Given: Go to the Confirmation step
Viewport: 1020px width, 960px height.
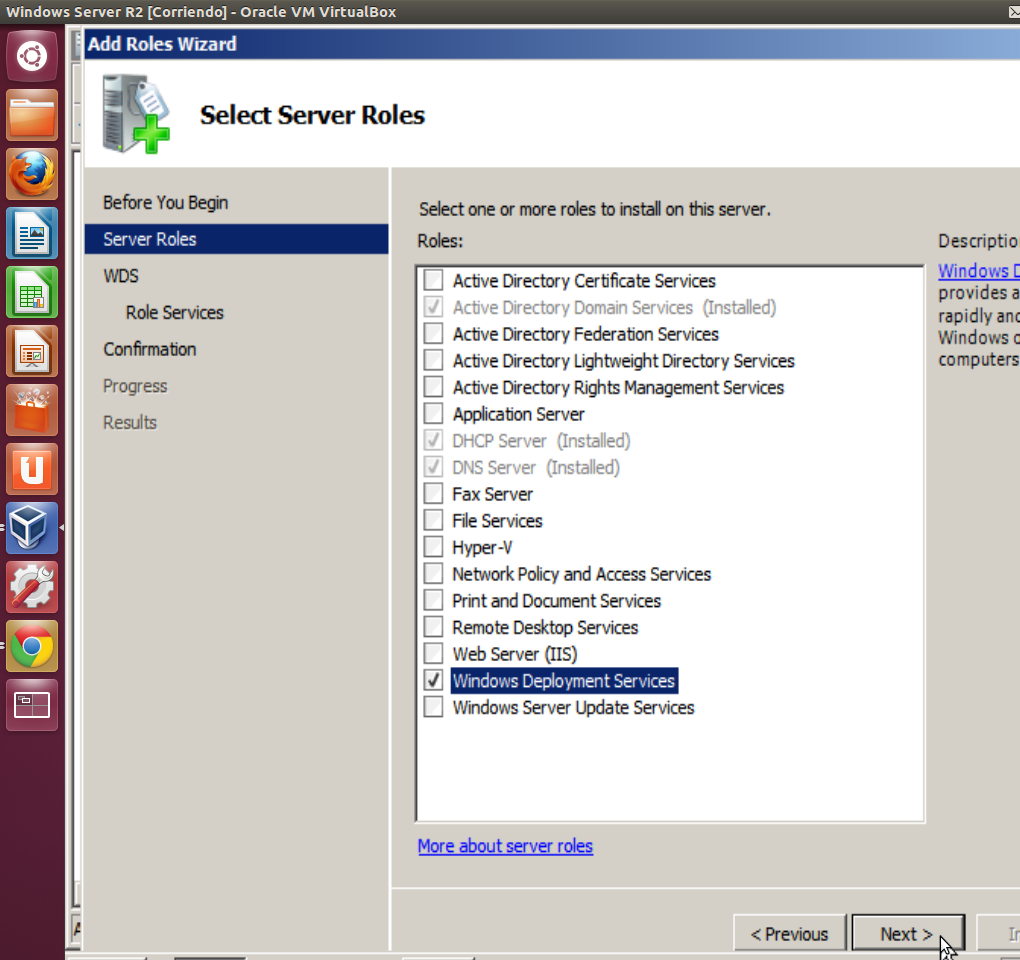Looking at the screenshot, I should [x=150, y=349].
